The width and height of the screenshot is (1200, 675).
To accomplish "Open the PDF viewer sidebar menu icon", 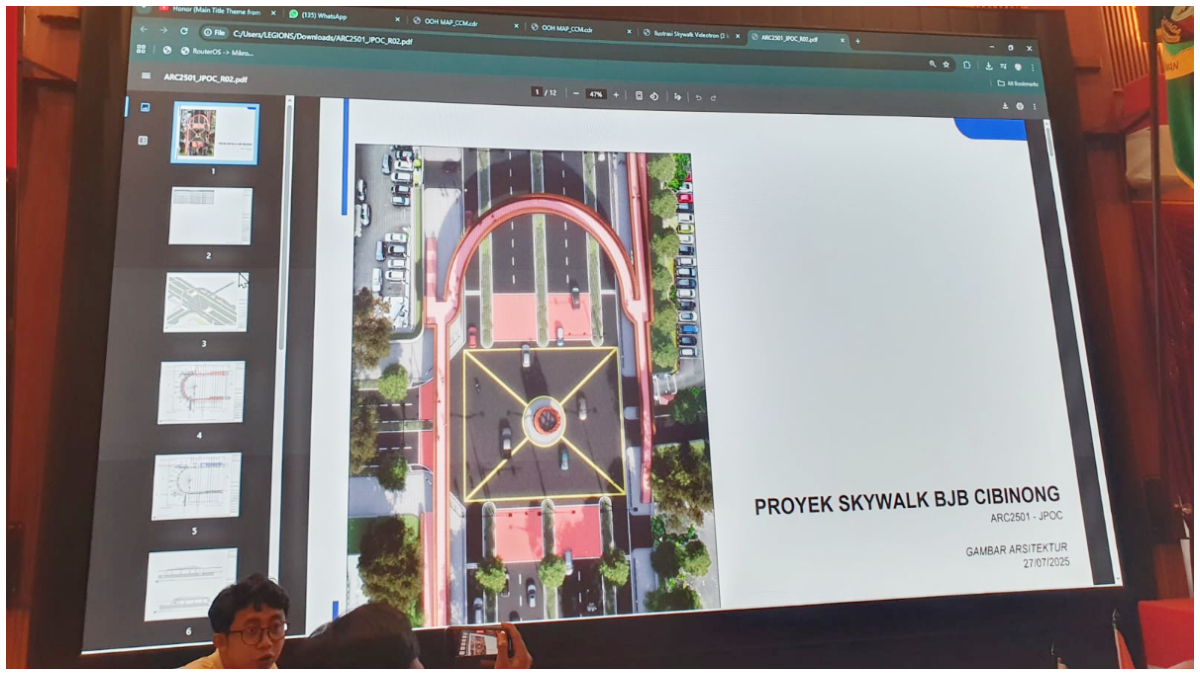I will click(x=146, y=76).
